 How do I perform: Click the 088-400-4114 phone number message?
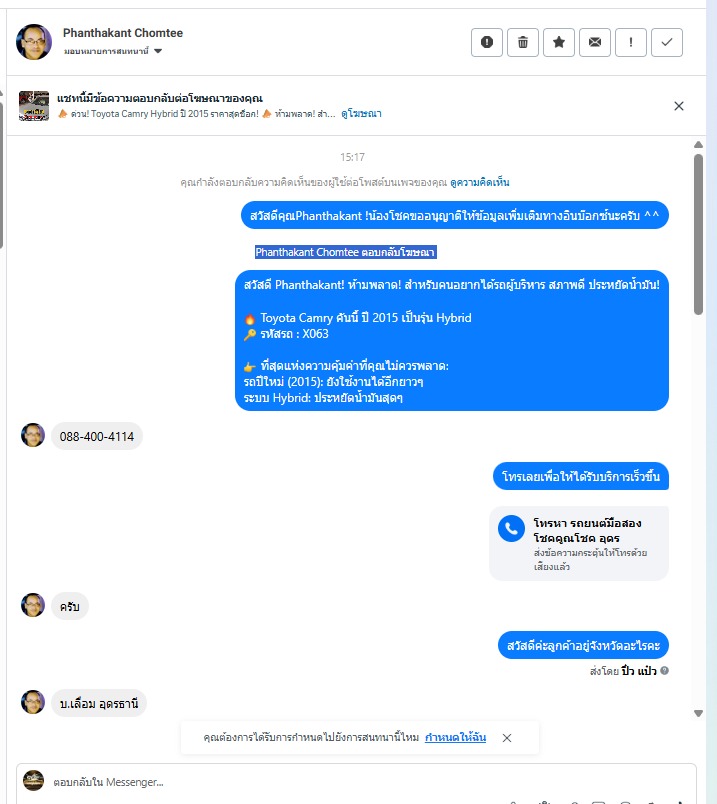[96, 436]
